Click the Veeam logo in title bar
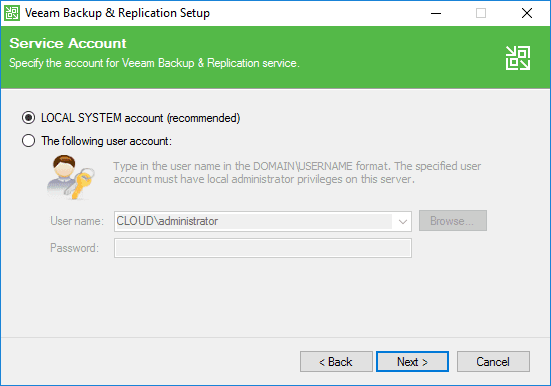 point(12,13)
